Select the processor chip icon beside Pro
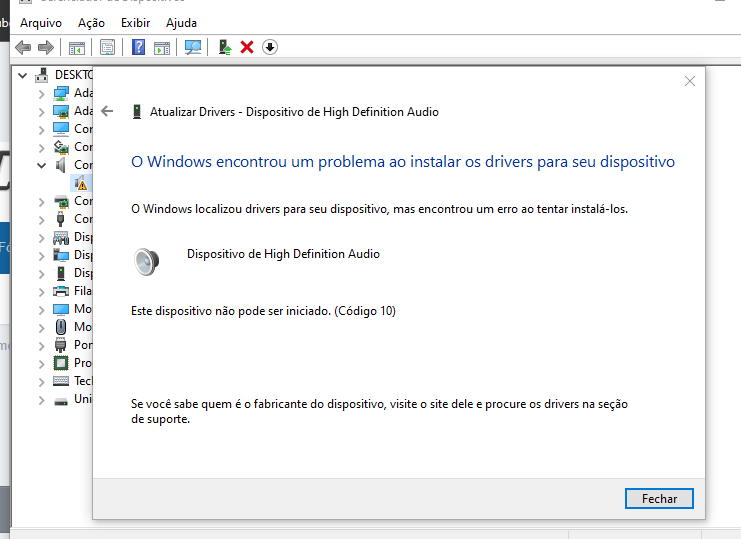 click(x=60, y=363)
